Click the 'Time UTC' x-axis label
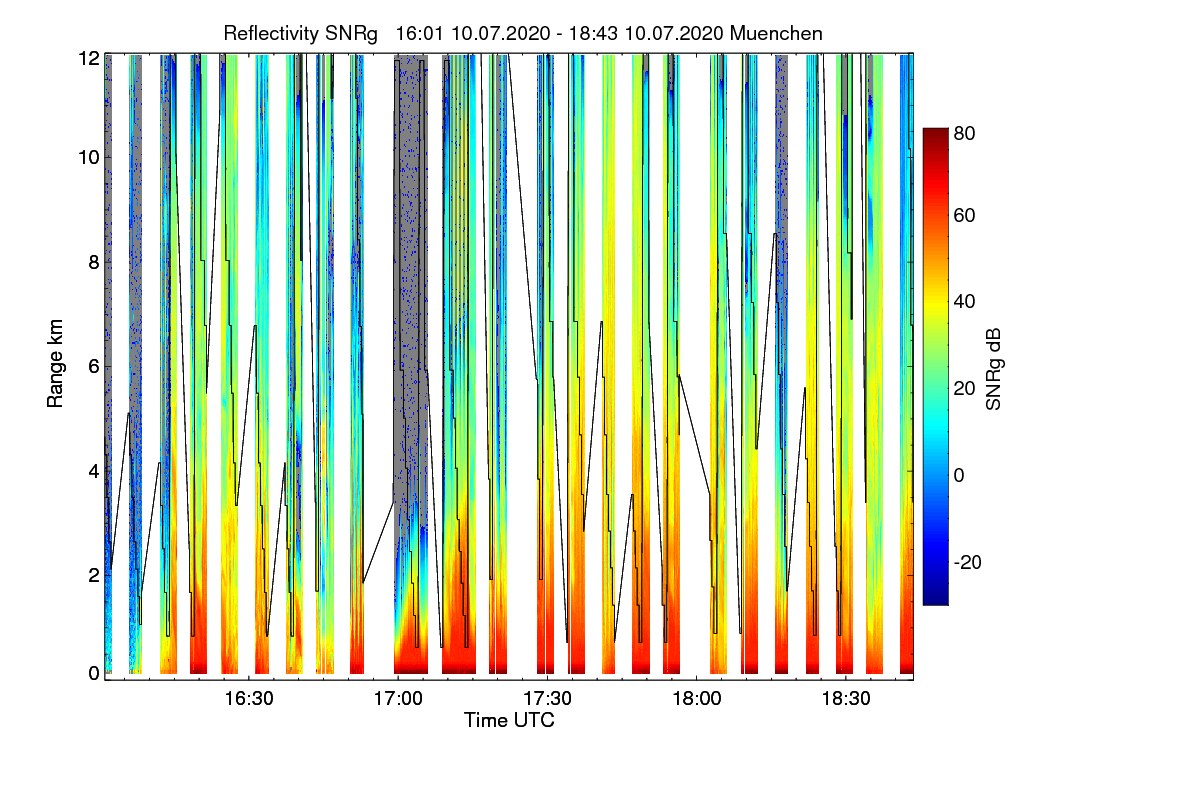The width and height of the screenshot is (1200, 800). pos(509,720)
